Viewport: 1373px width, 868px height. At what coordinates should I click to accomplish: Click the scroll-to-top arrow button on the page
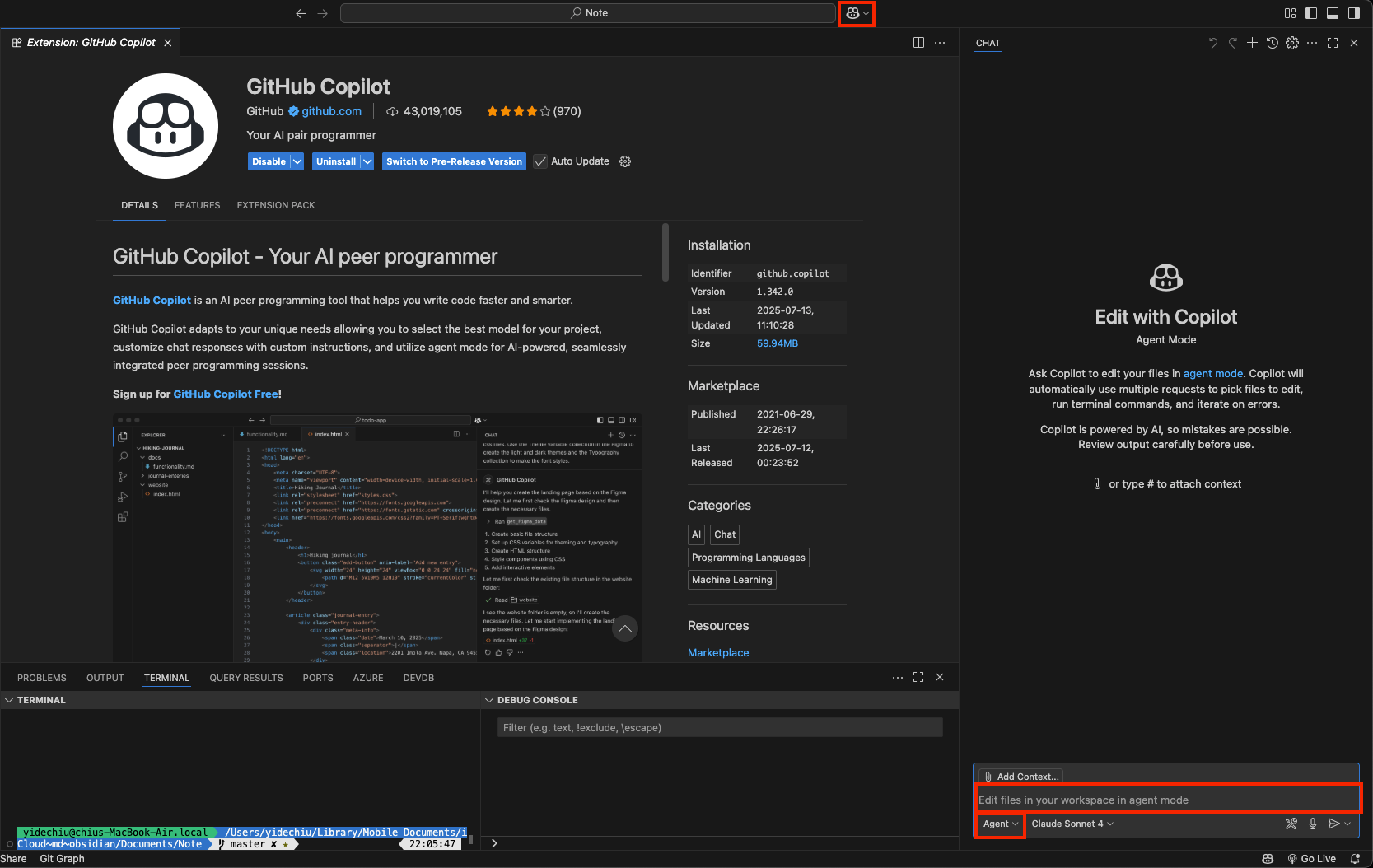[x=625, y=628]
